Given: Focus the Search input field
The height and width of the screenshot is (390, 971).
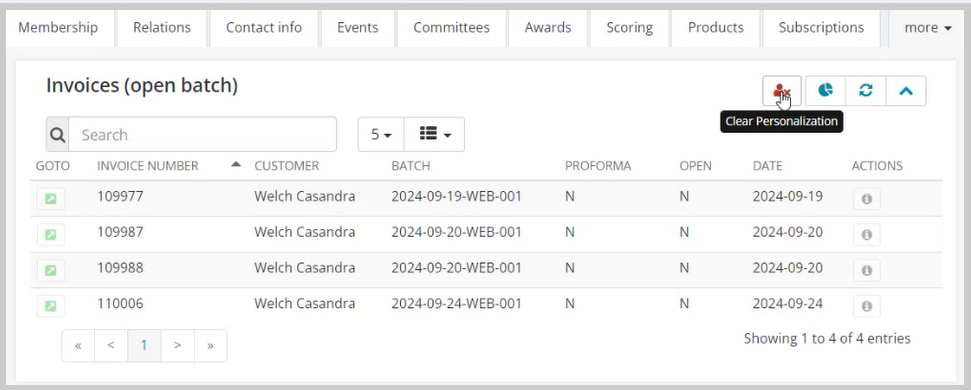Looking at the screenshot, I should click(202, 134).
